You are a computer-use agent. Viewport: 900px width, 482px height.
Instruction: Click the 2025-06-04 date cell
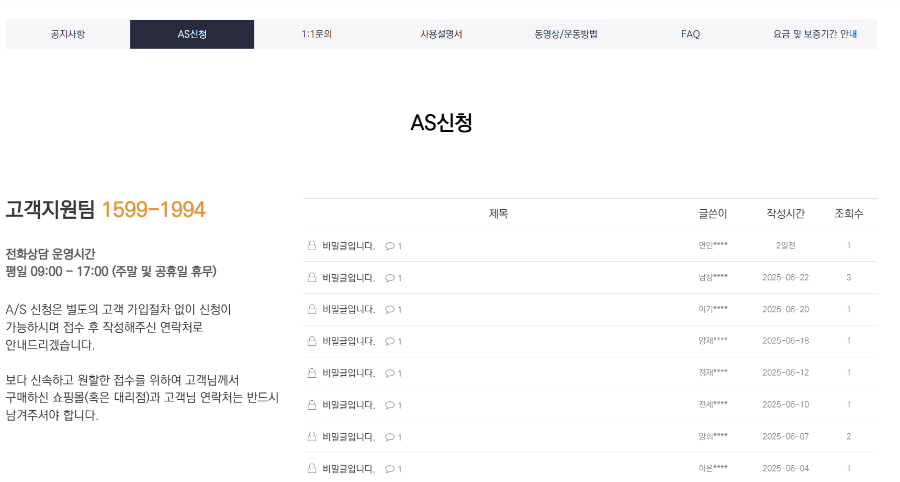pyautogui.click(x=785, y=468)
